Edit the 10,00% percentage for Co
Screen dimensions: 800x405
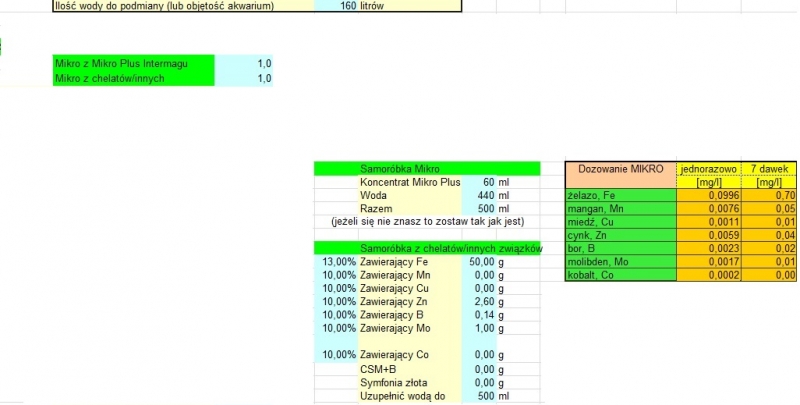pyautogui.click(x=337, y=355)
